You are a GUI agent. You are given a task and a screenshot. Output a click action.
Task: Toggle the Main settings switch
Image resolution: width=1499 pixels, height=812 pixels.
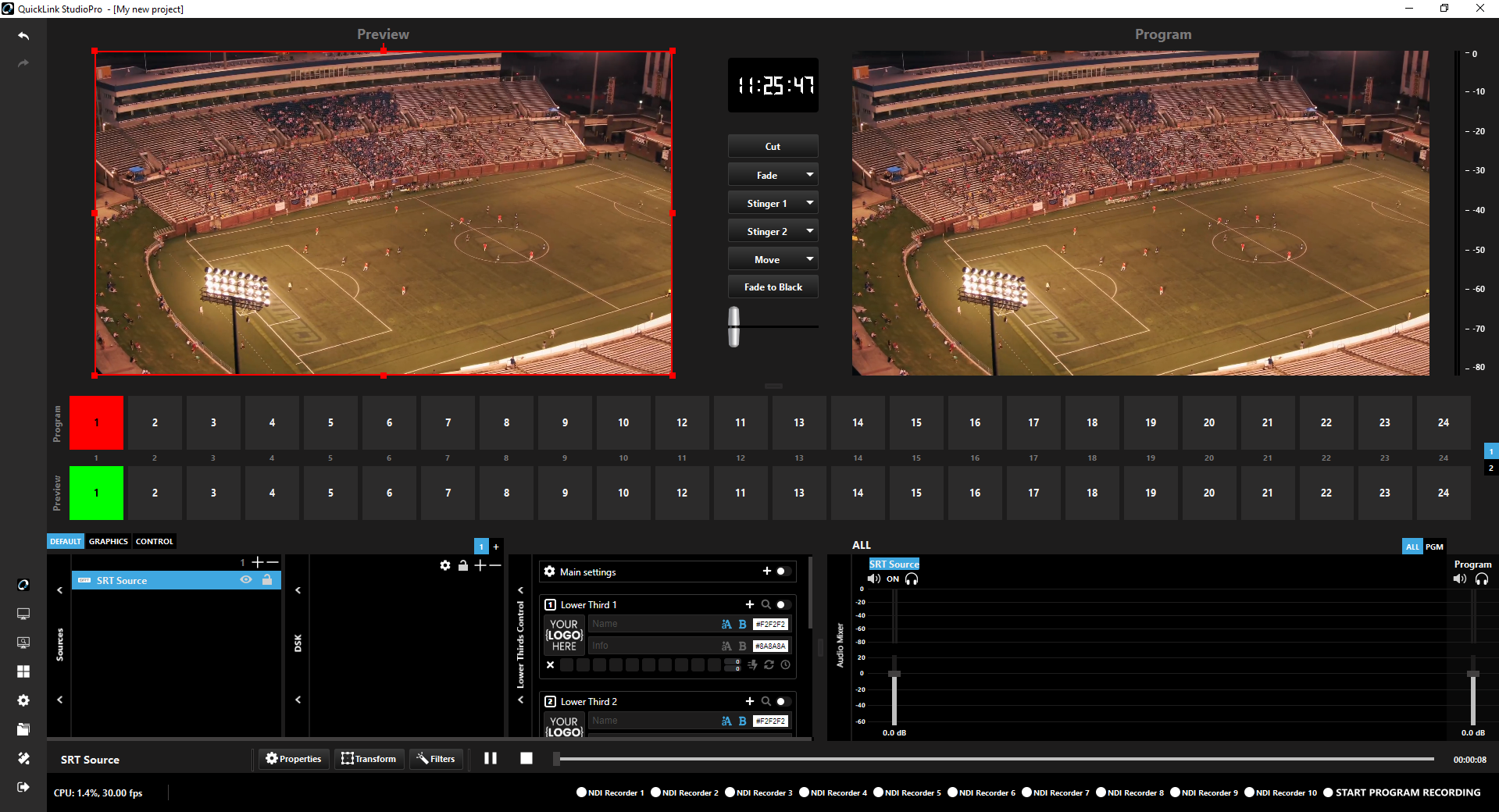pyautogui.click(x=783, y=572)
